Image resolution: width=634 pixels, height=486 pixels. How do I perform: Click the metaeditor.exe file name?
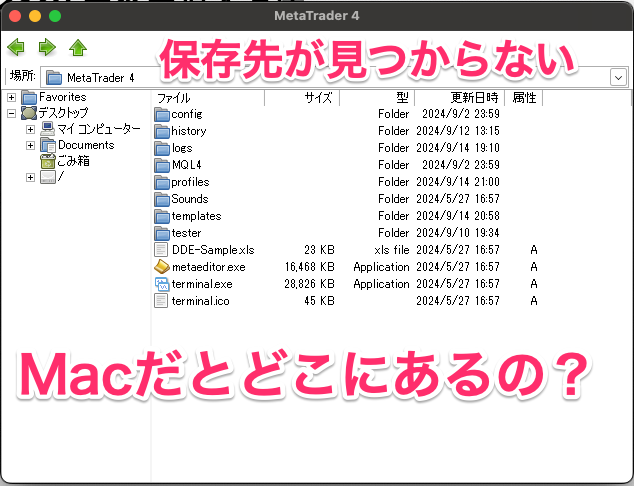[209, 267]
